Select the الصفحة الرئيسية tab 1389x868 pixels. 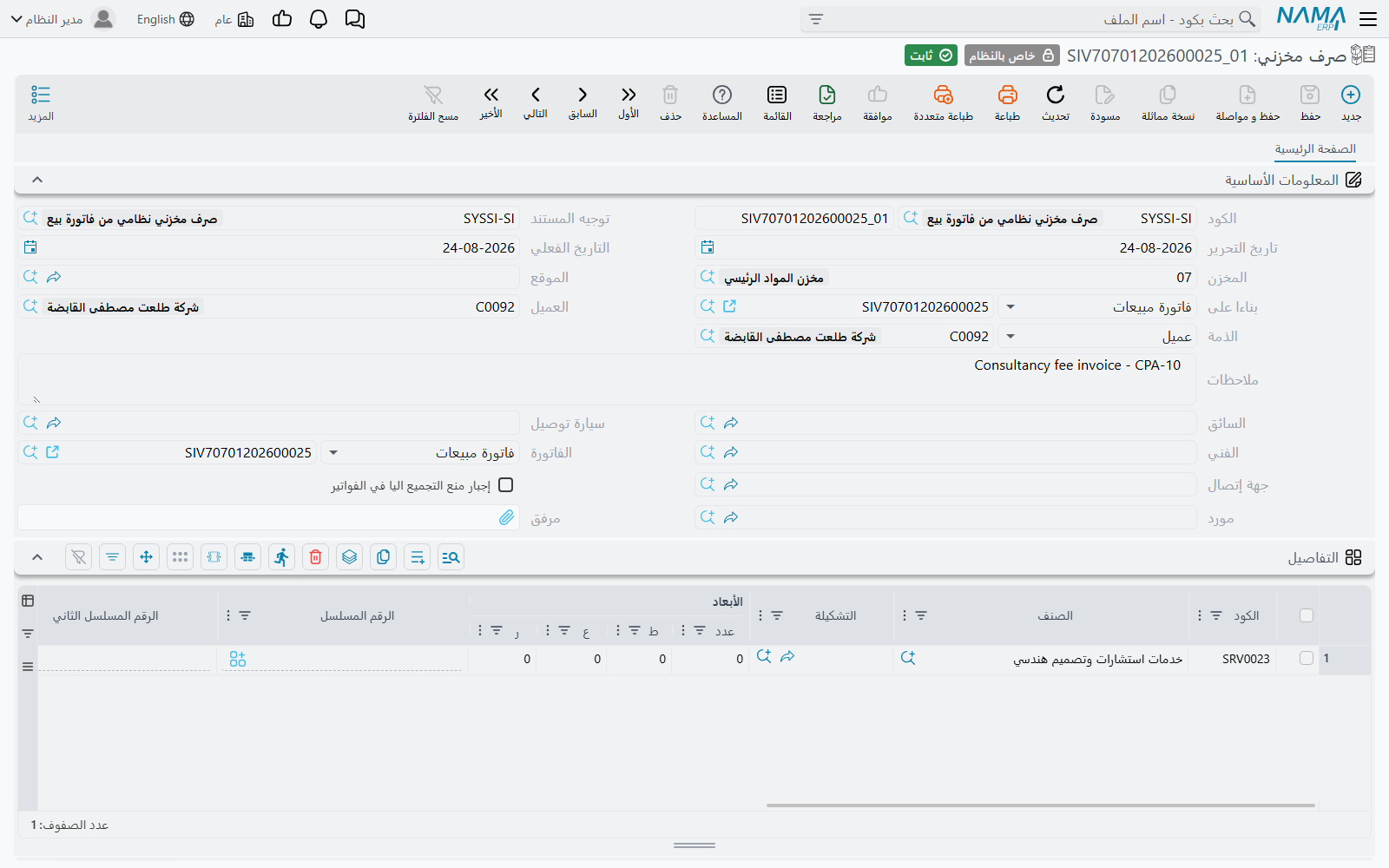coord(1315,149)
